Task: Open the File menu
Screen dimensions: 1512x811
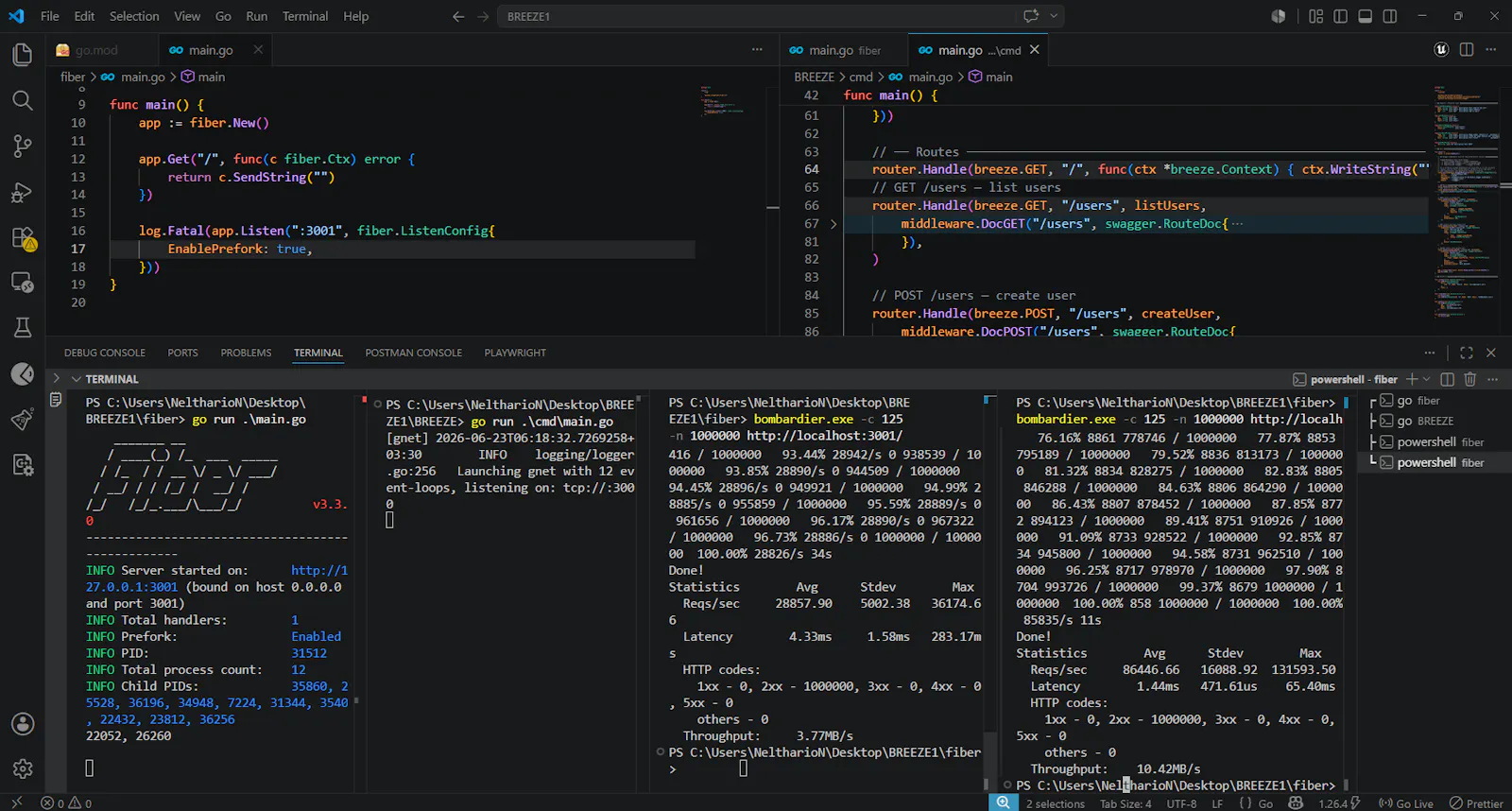Action: tap(50, 16)
